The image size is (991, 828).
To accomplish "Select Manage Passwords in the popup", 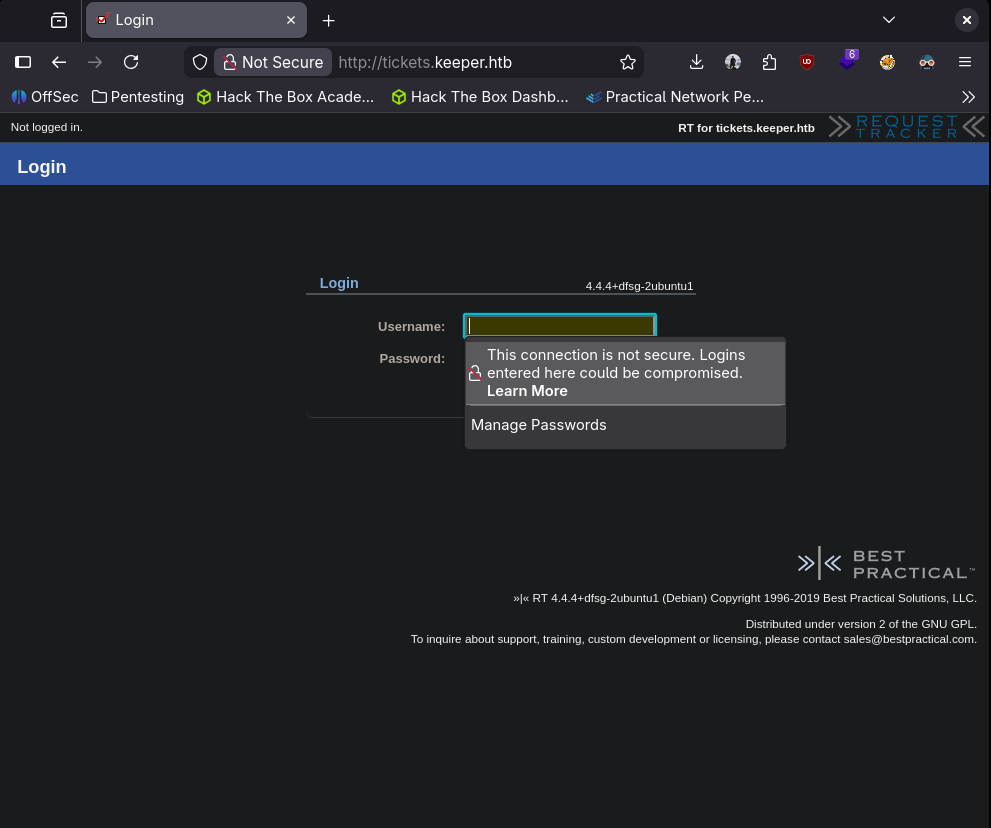I will coord(539,425).
